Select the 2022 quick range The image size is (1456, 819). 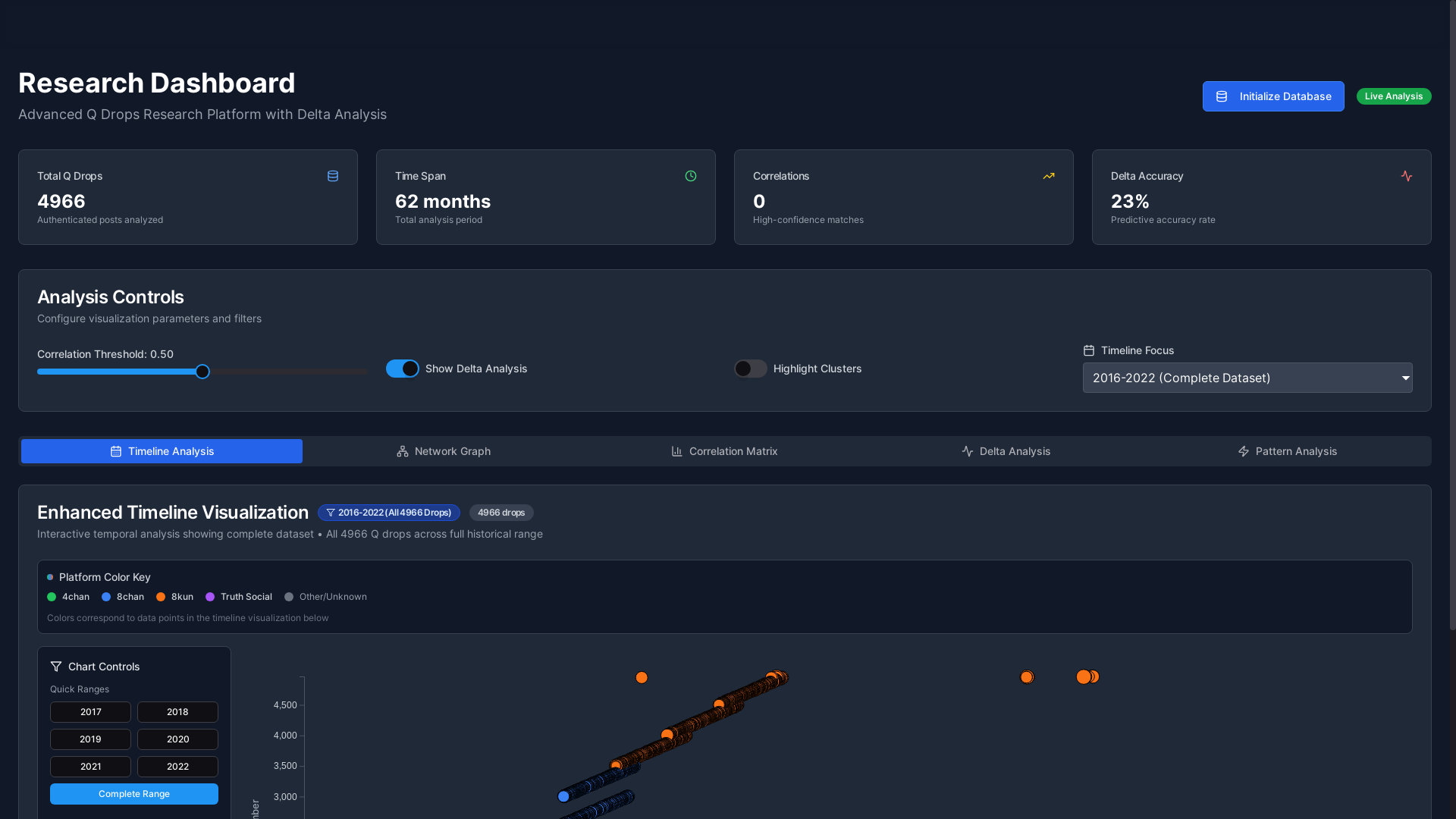177,767
